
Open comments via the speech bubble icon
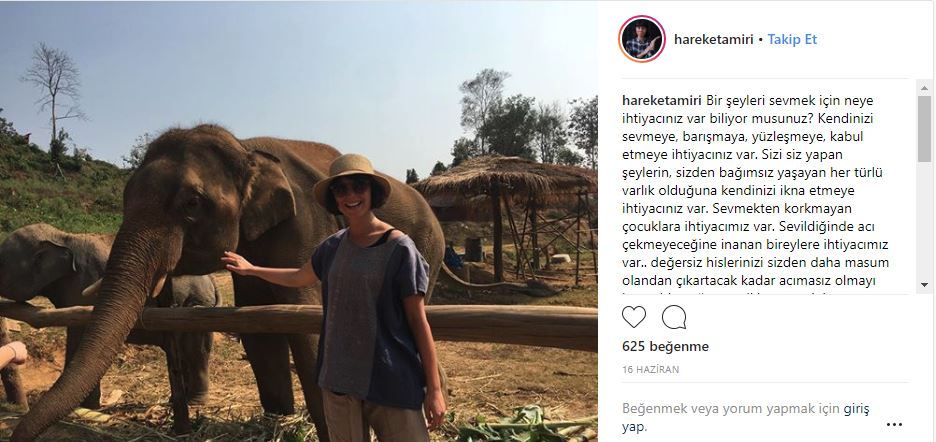[674, 317]
